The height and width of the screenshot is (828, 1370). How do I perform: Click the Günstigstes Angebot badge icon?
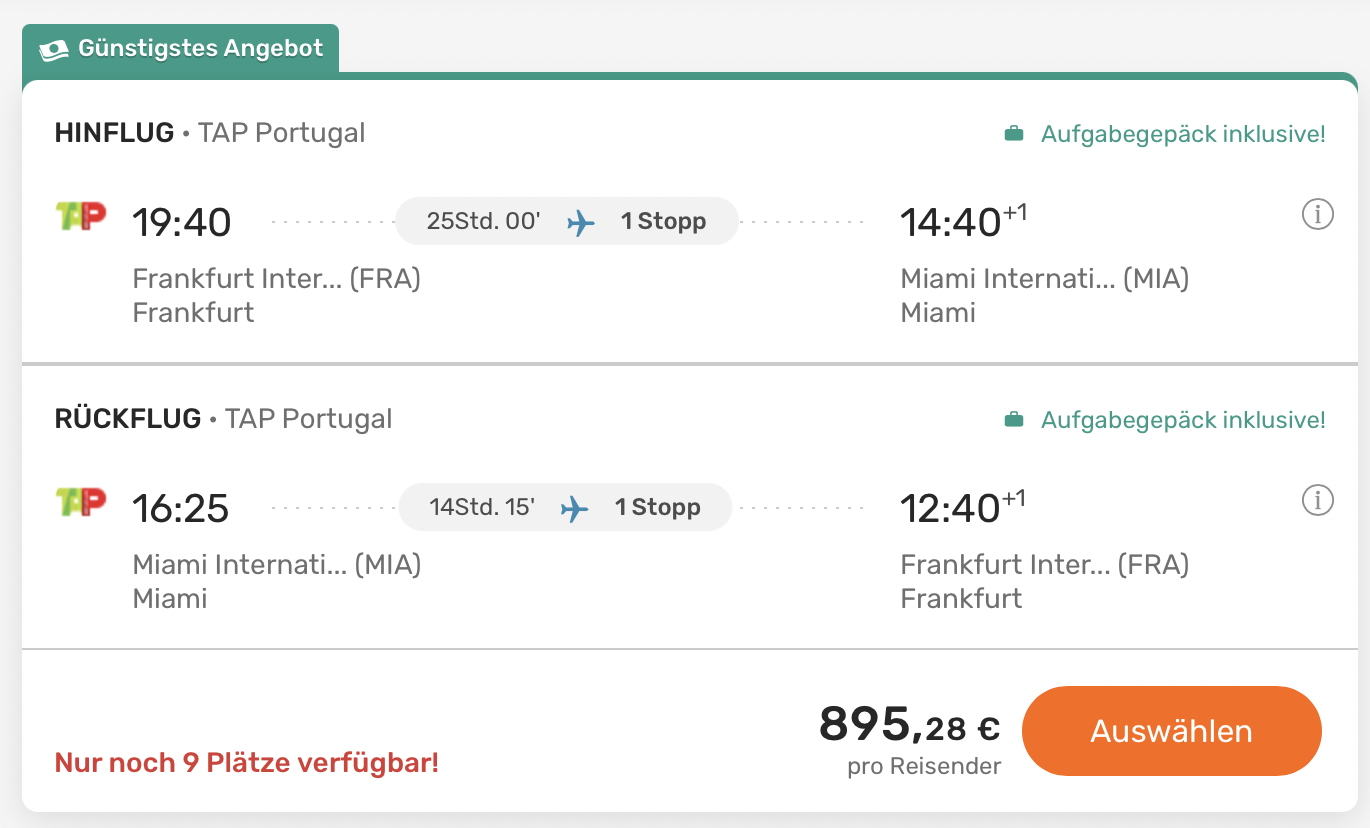(53, 49)
